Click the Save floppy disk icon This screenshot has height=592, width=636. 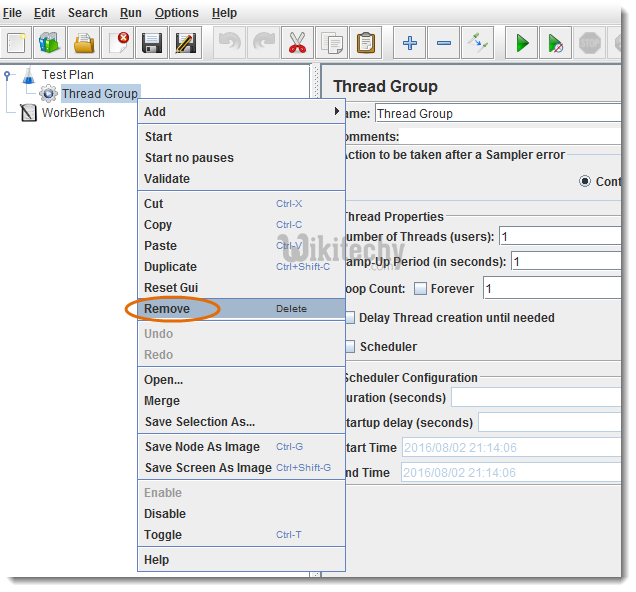(x=151, y=43)
